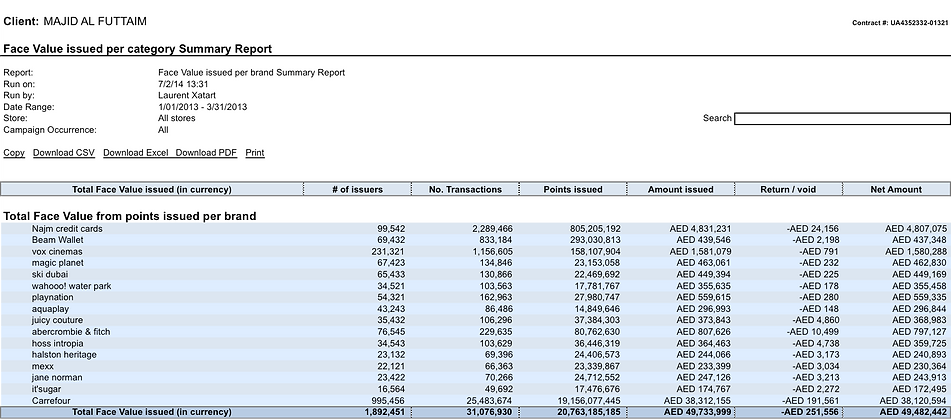951x419 pixels.
Task: Click total points issued 20,763,185,185
Action: pos(589,412)
